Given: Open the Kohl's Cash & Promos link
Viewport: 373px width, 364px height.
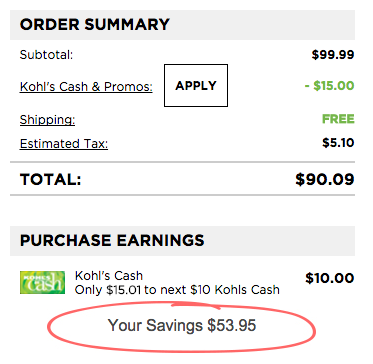Looking at the screenshot, I should pos(86,87).
